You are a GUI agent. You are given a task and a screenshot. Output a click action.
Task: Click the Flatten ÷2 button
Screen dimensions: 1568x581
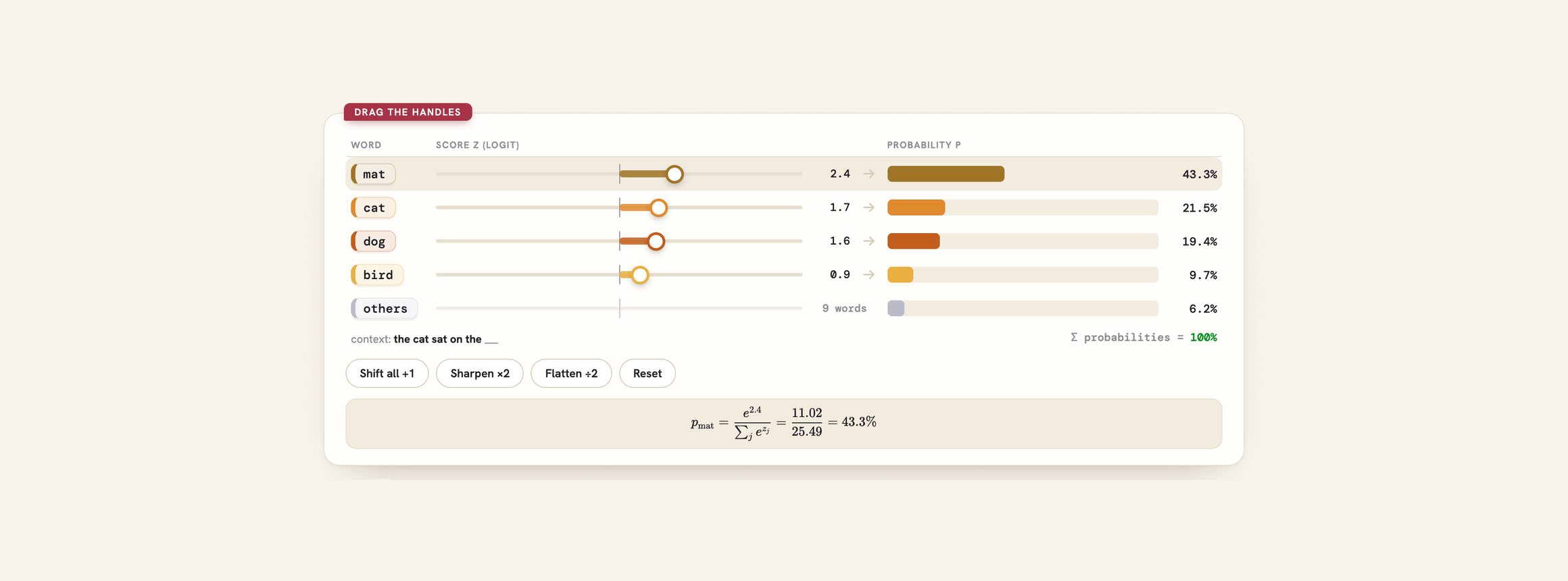point(571,374)
